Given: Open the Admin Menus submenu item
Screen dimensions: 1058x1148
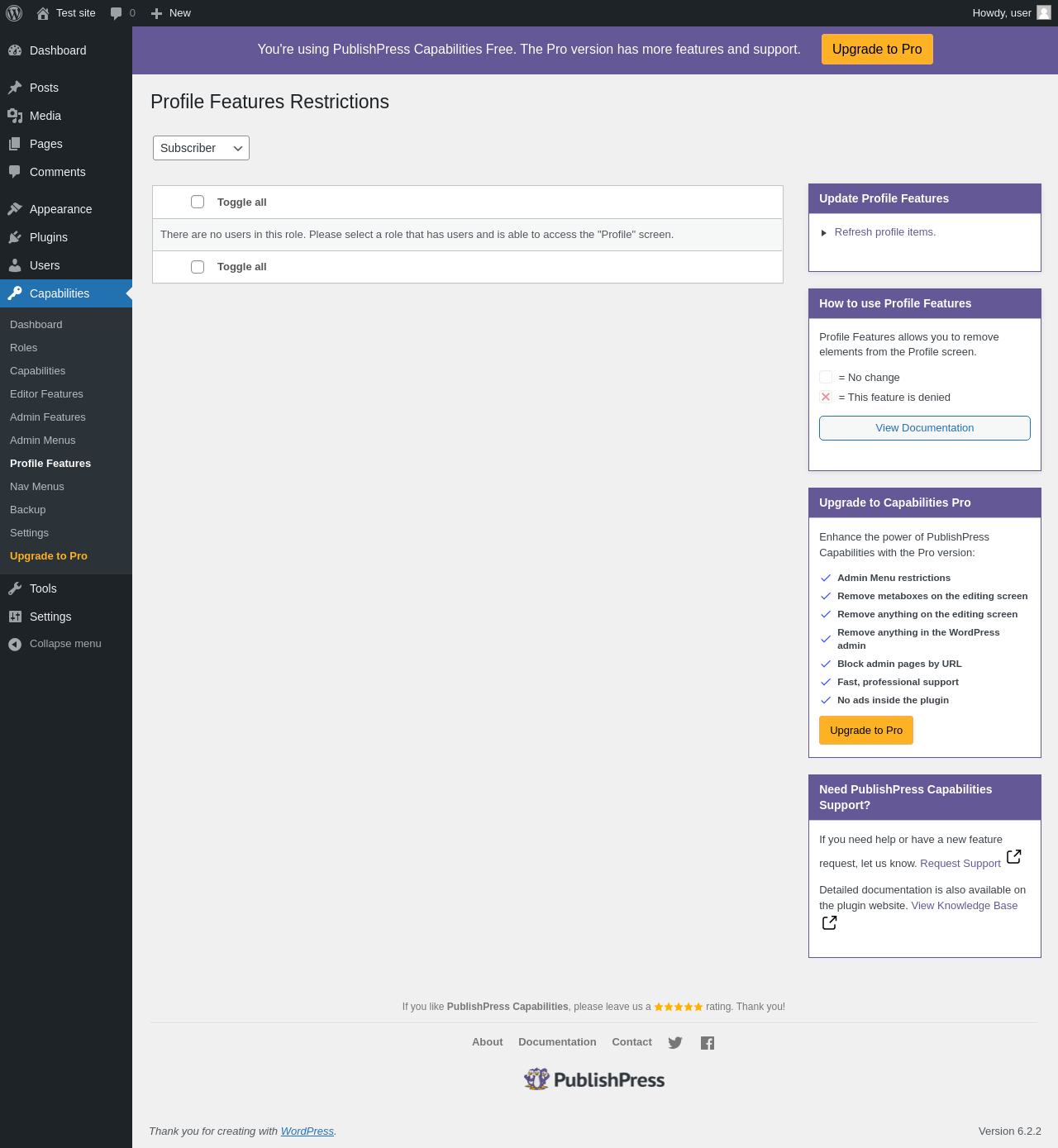Looking at the screenshot, I should (43, 441).
